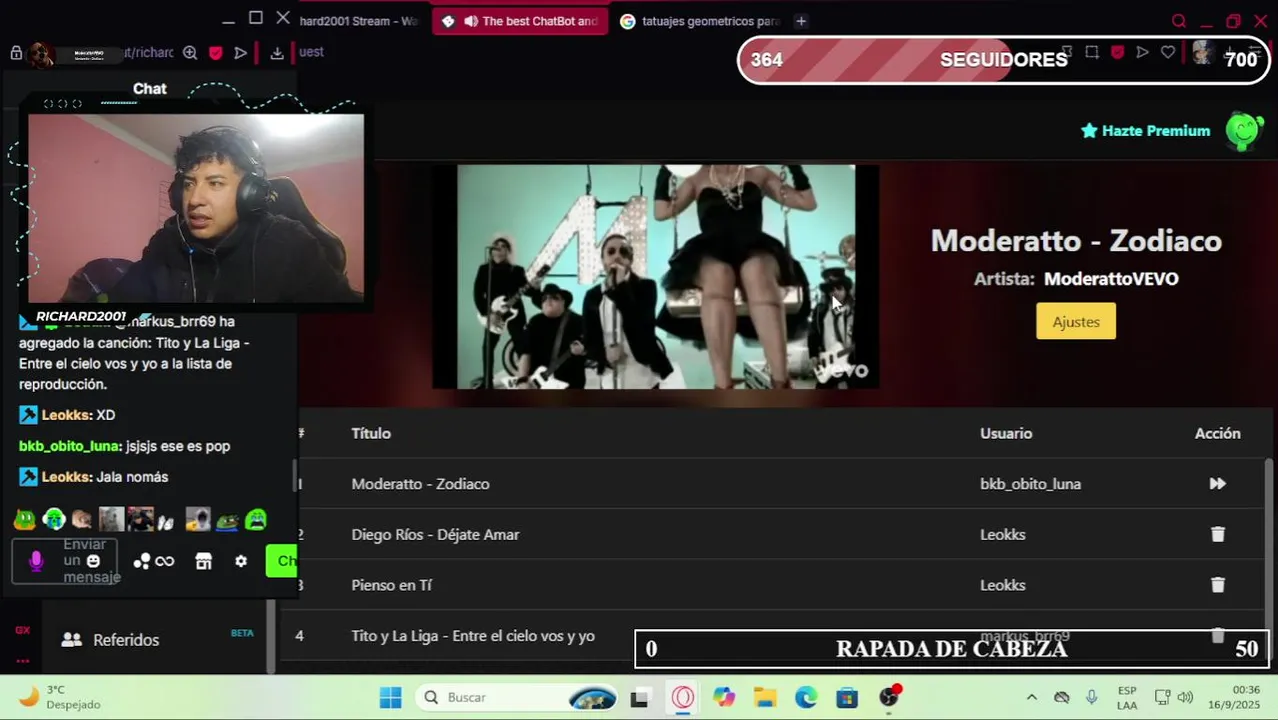The image size is (1278, 720).
Task: Click ModerattoVEVO artist name
Action: click(1111, 279)
